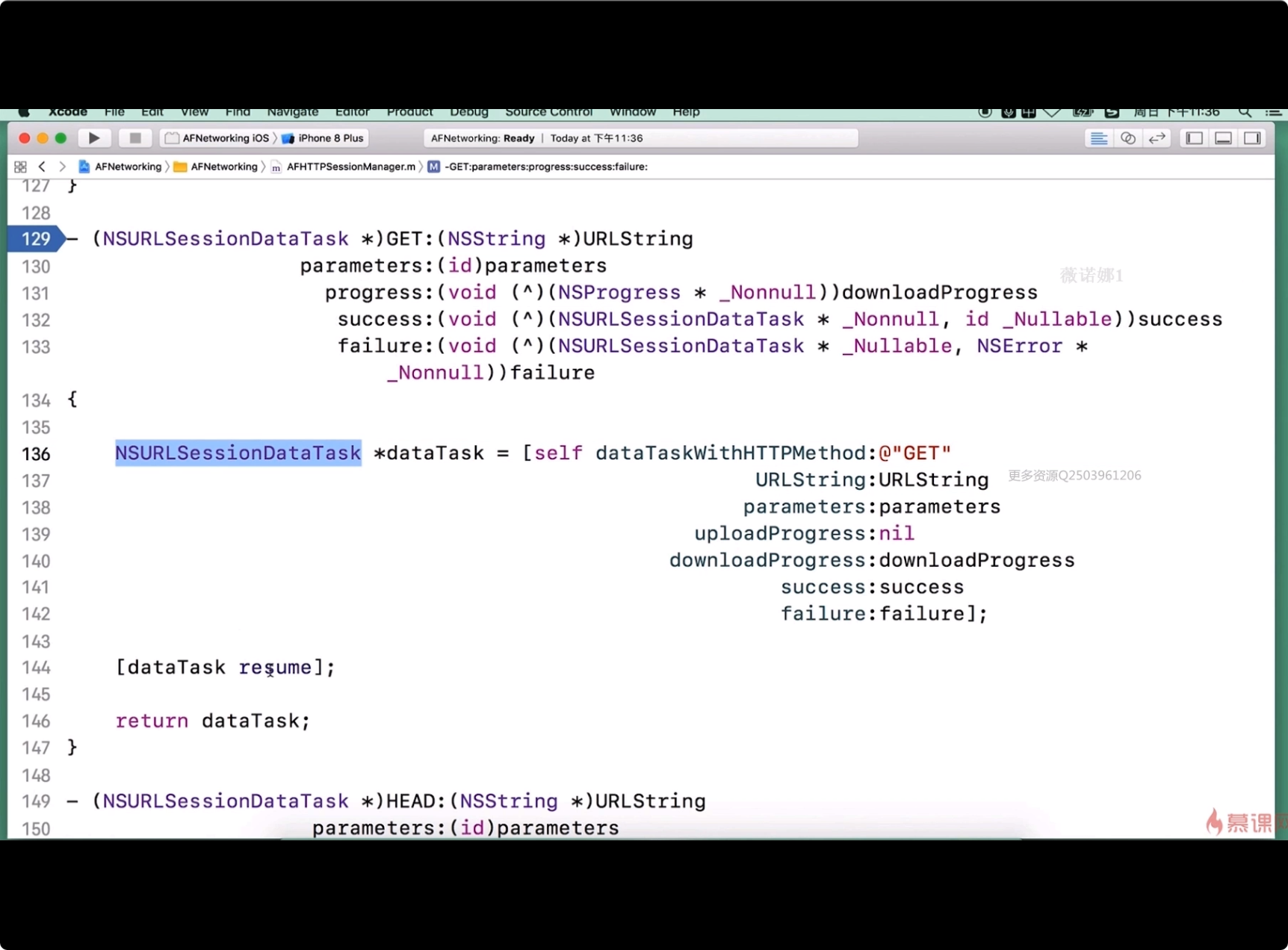
Task: Open the Apple menu
Action: coord(24,112)
